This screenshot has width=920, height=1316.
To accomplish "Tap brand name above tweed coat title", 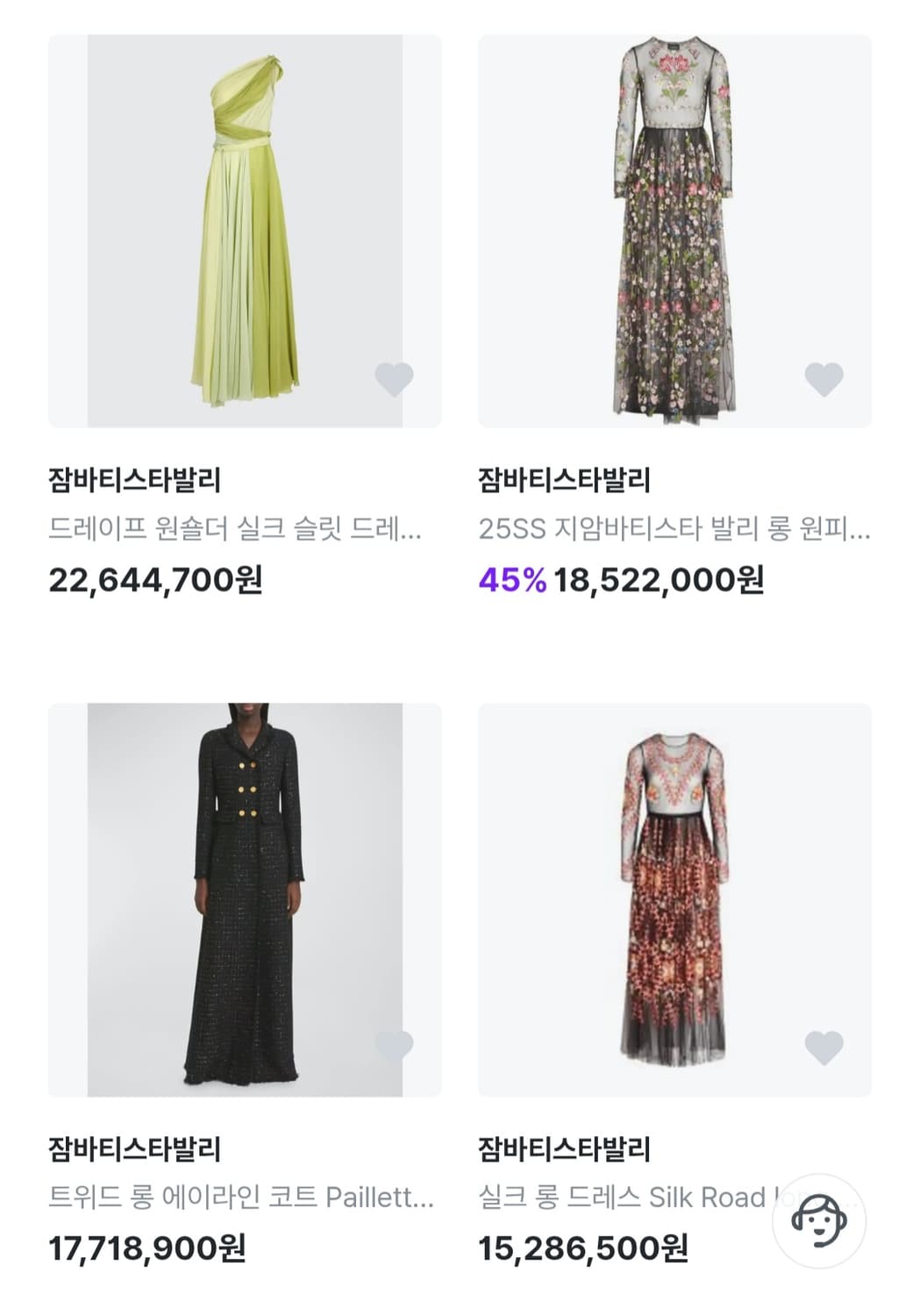I will click(135, 1148).
